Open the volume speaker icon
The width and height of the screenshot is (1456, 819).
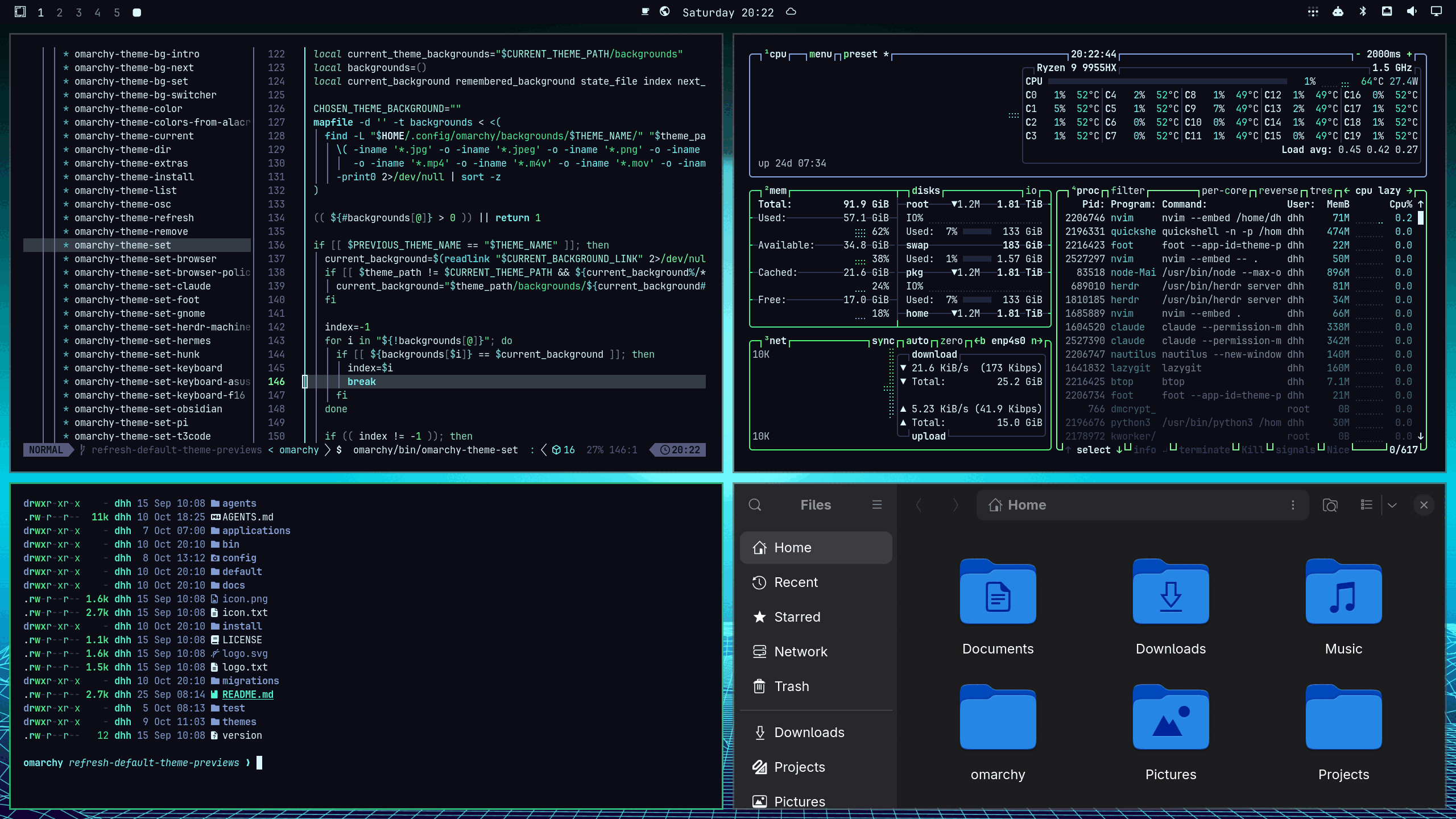pyautogui.click(x=1412, y=11)
